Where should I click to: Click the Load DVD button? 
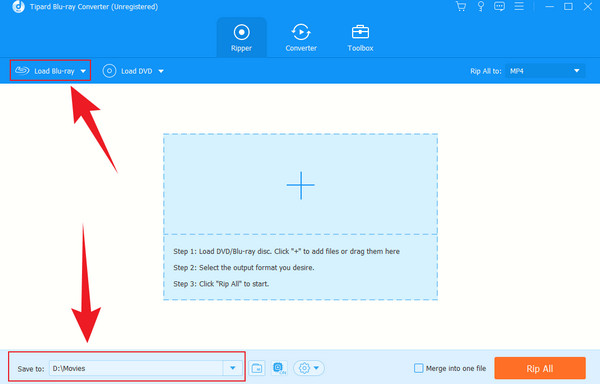(x=127, y=71)
